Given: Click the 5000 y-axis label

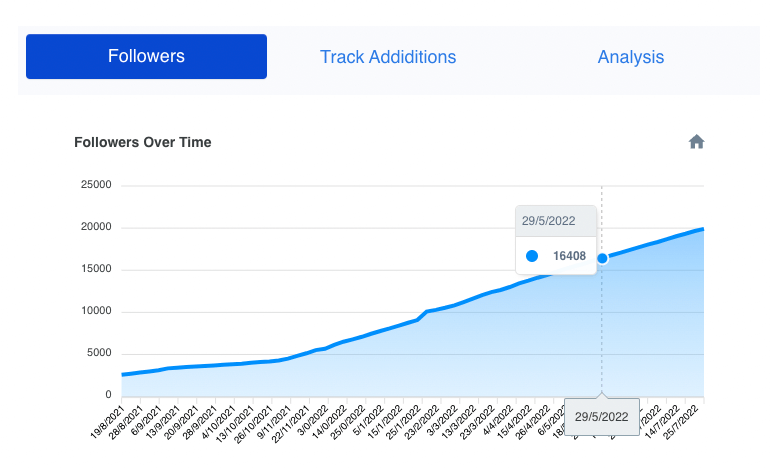Looking at the screenshot, I should (x=99, y=353).
